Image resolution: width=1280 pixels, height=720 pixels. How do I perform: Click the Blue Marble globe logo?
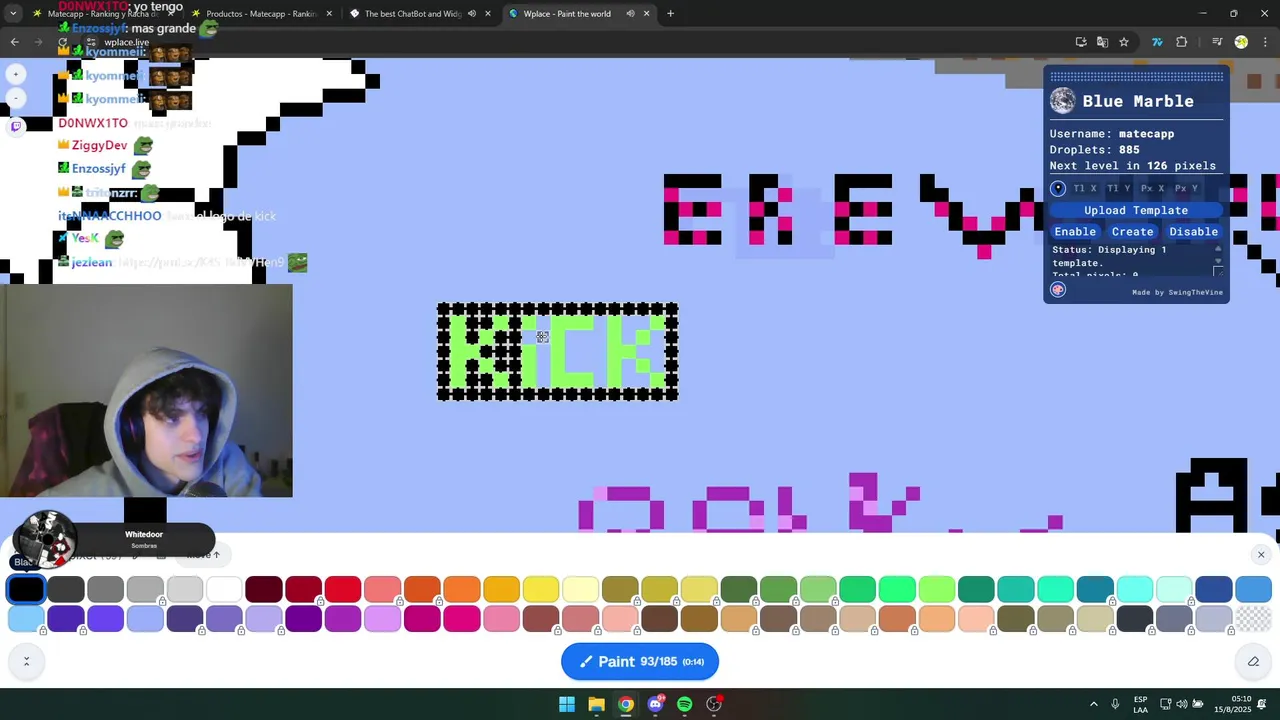1062,101
